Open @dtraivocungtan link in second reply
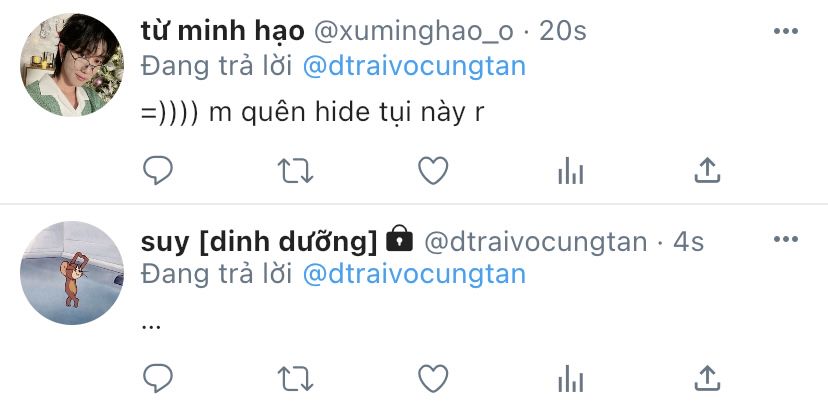 pos(415,275)
